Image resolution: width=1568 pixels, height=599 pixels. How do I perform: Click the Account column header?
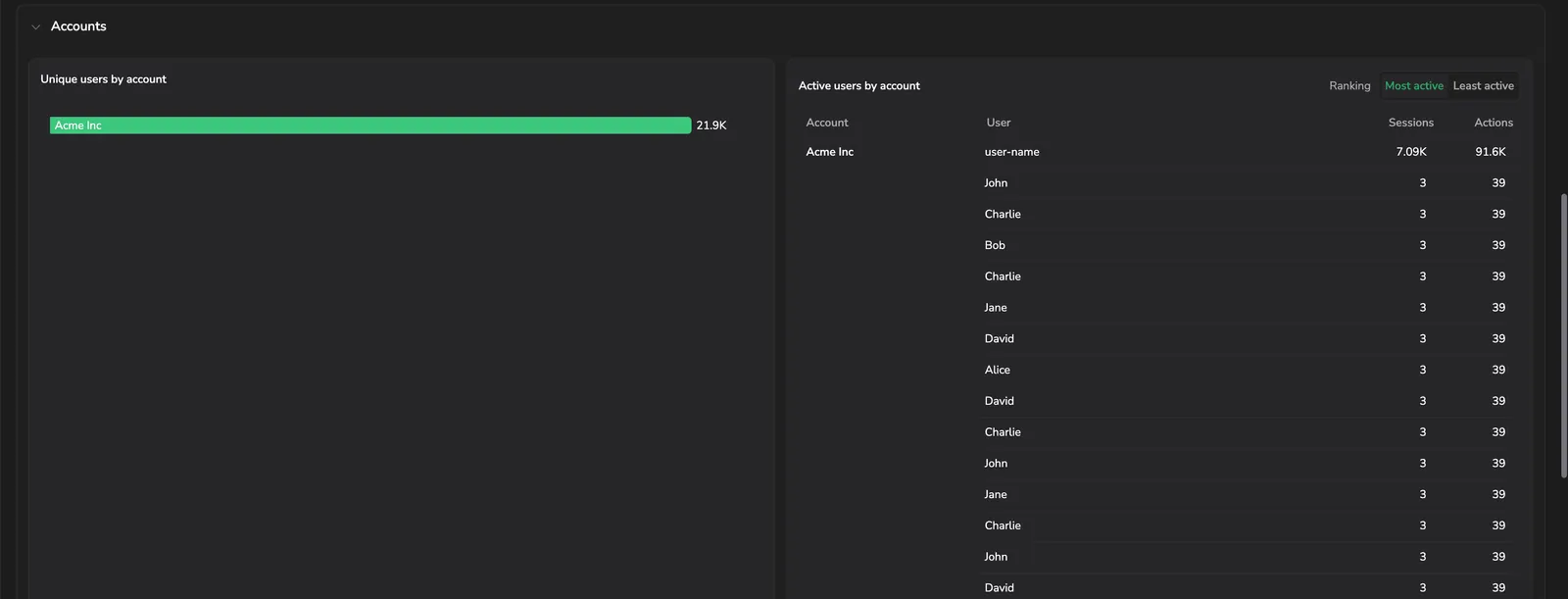pyautogui.click(x=827, y=123)
